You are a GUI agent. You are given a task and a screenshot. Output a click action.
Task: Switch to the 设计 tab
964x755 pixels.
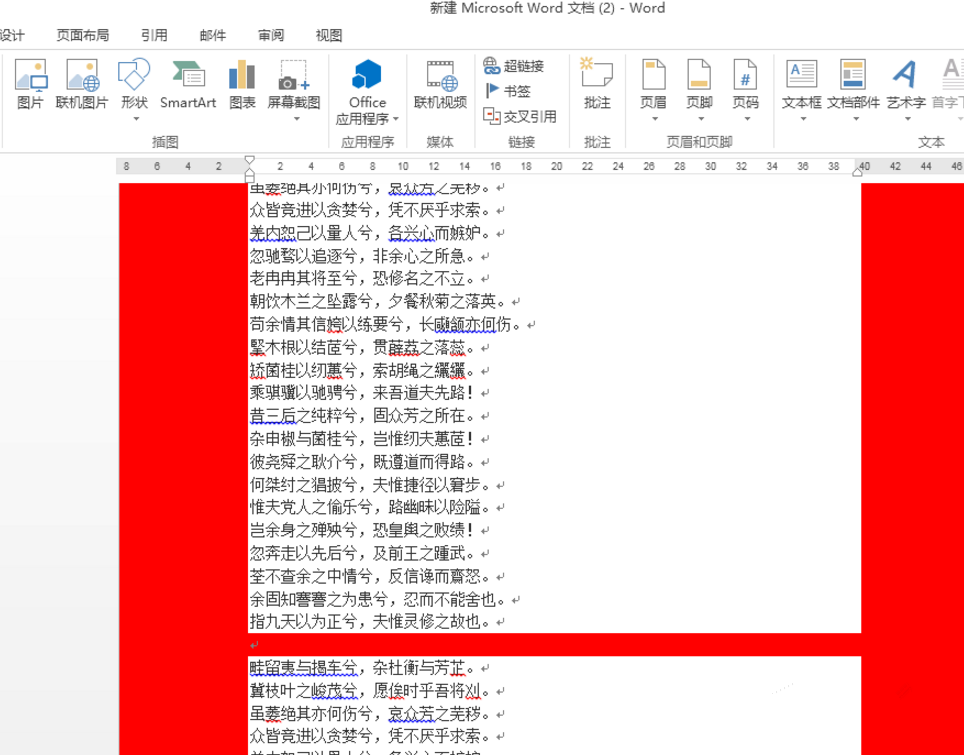[x=12, y=36]
